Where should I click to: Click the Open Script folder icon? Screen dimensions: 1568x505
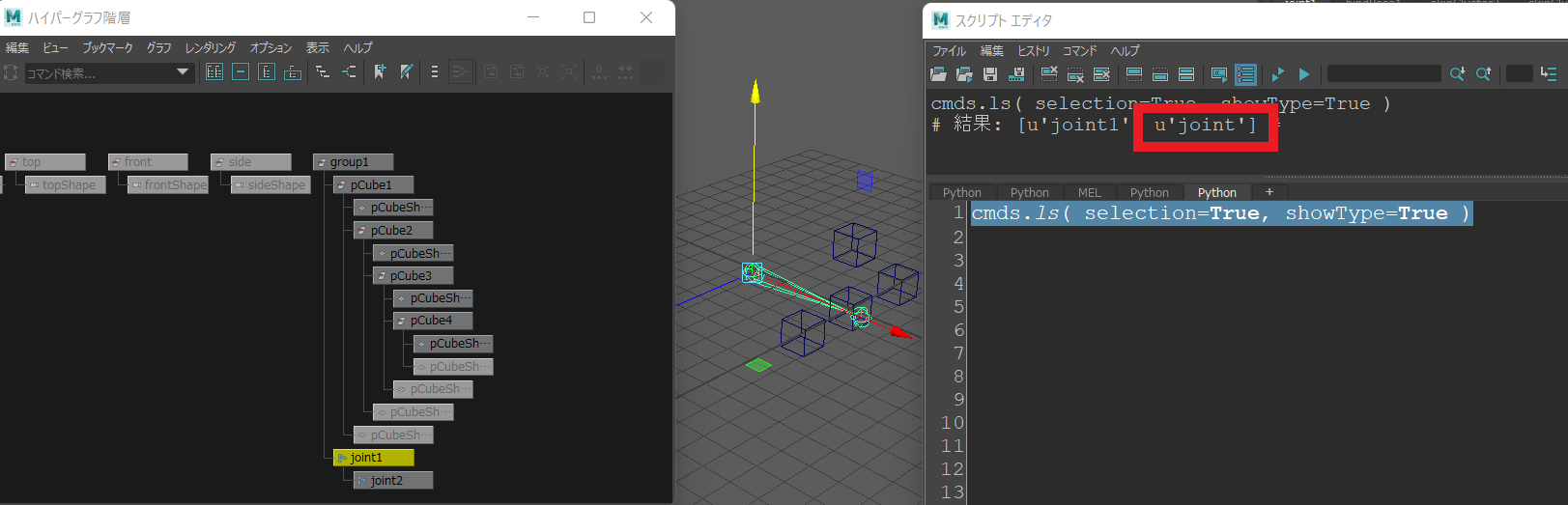tap(938, 74)
